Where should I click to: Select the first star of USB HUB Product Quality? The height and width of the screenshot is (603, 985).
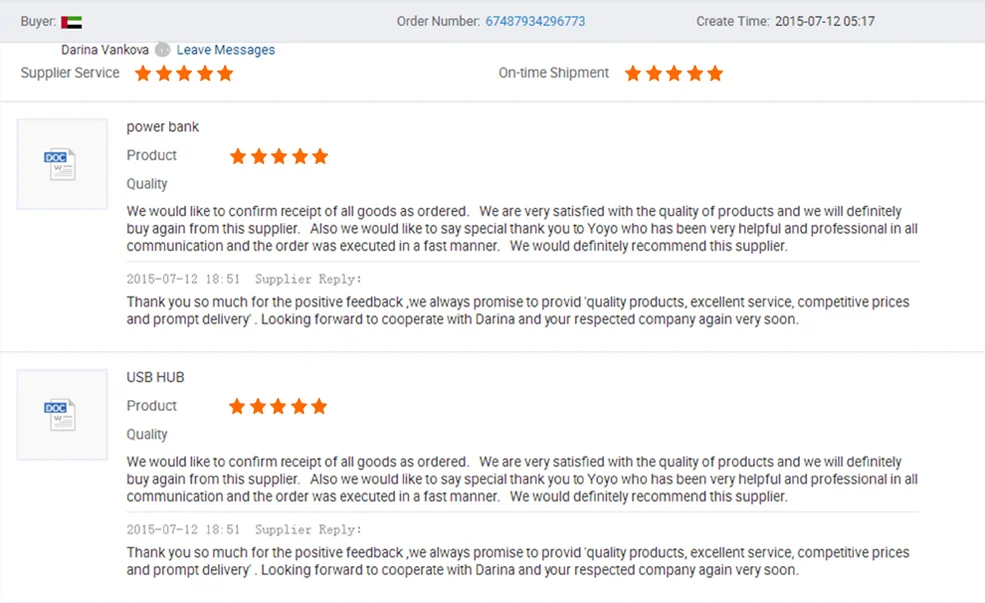(x=237, y=406)
